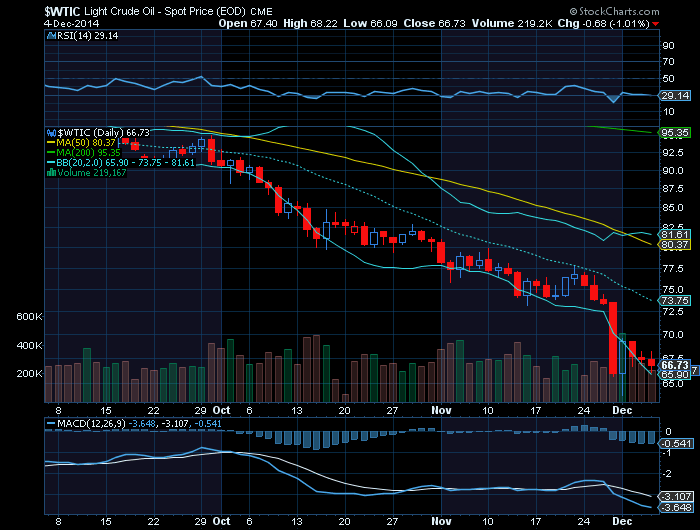Click the 77.5 price axis label

coord(673,269)
